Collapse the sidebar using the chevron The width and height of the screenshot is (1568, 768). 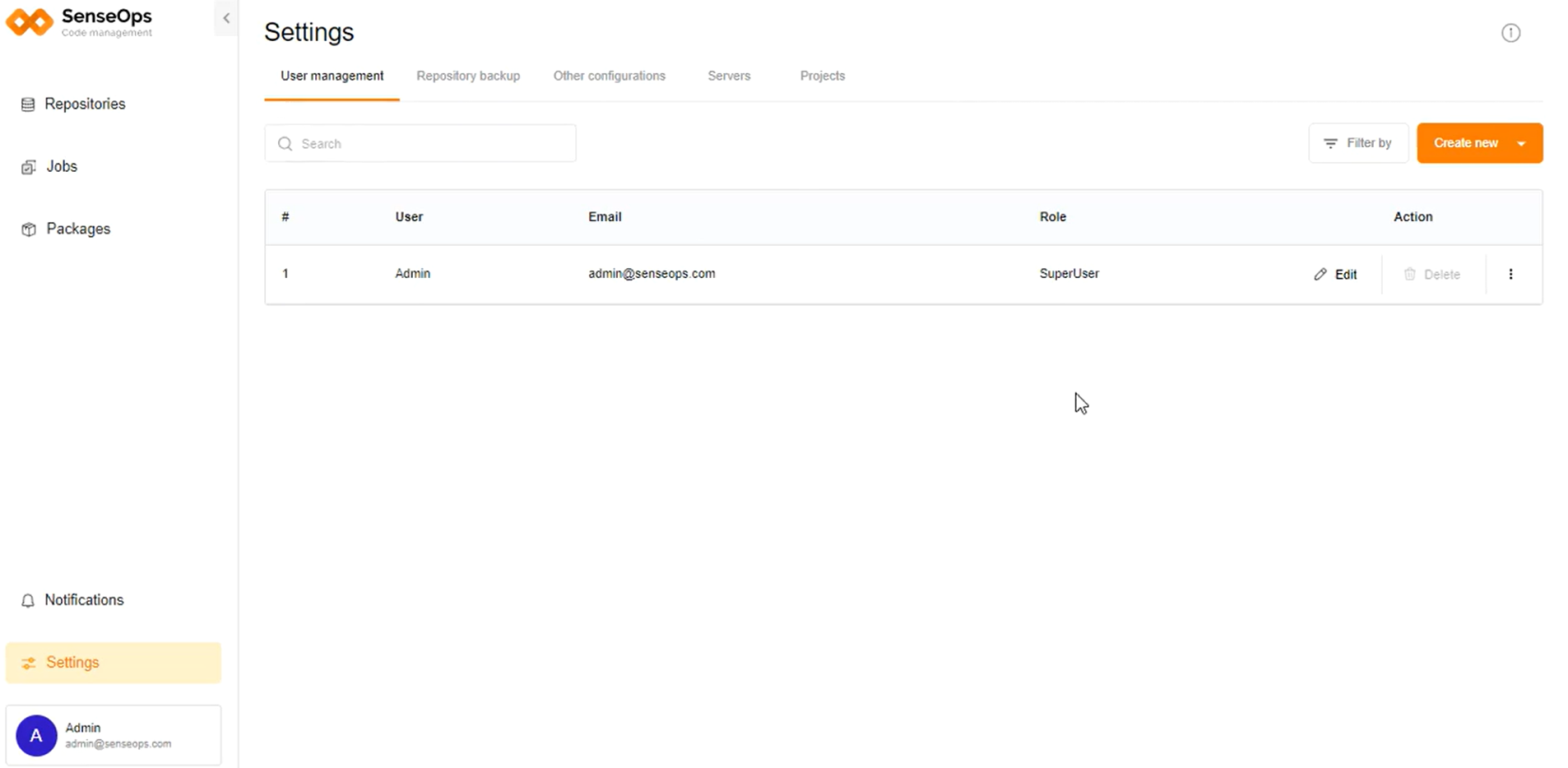pyautogui.click(x=225, y=17)
